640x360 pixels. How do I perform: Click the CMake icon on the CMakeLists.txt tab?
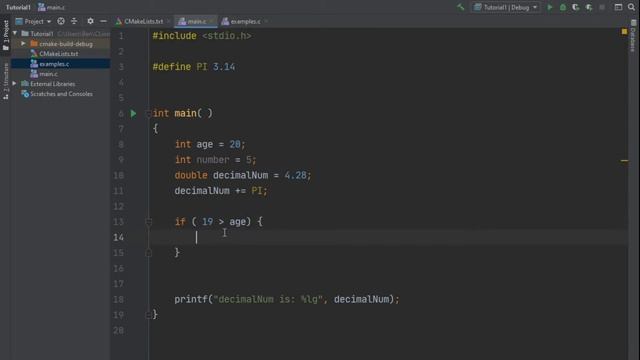point(119,21)
